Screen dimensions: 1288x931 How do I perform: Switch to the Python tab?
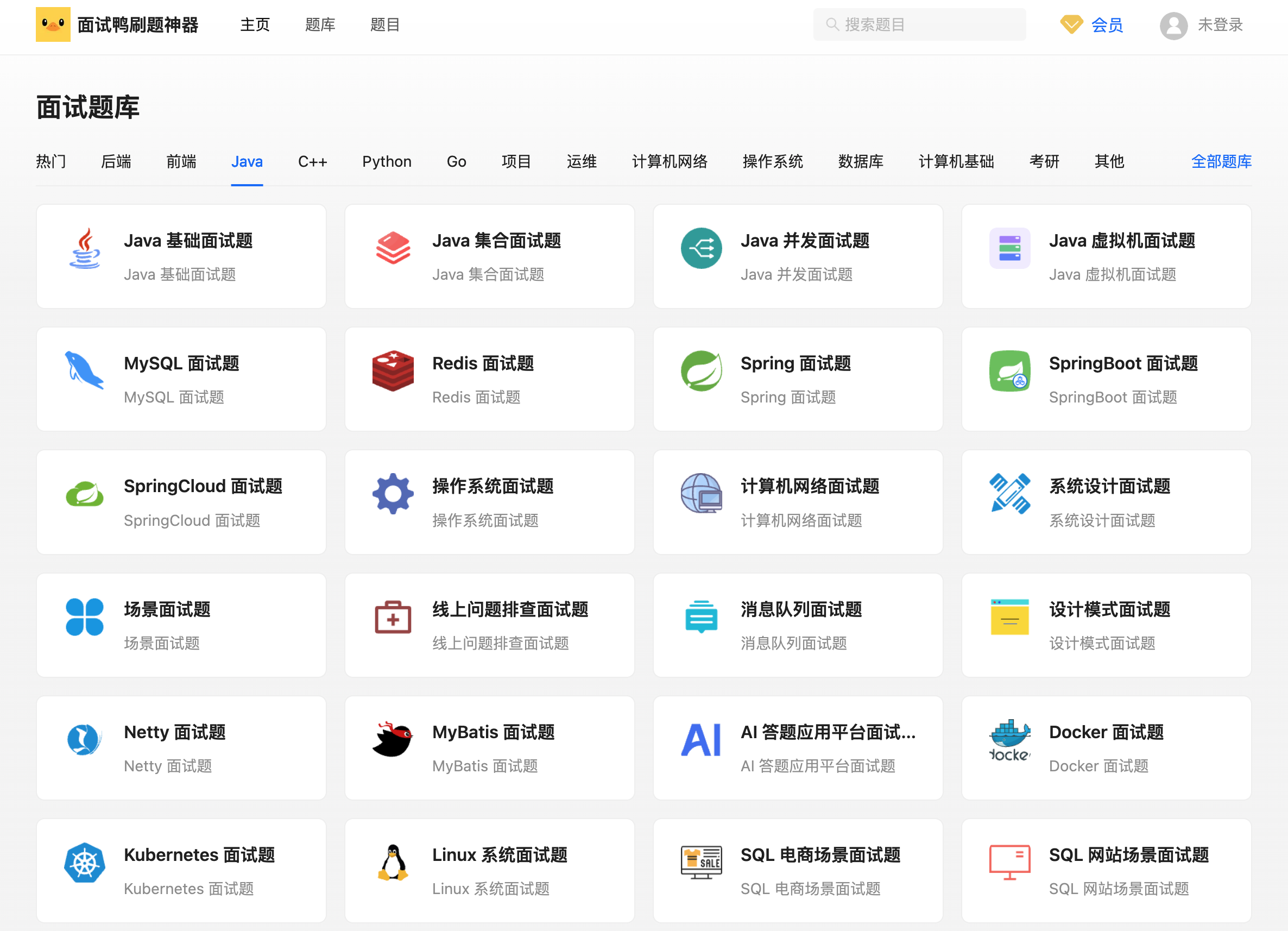coord(387,161)
